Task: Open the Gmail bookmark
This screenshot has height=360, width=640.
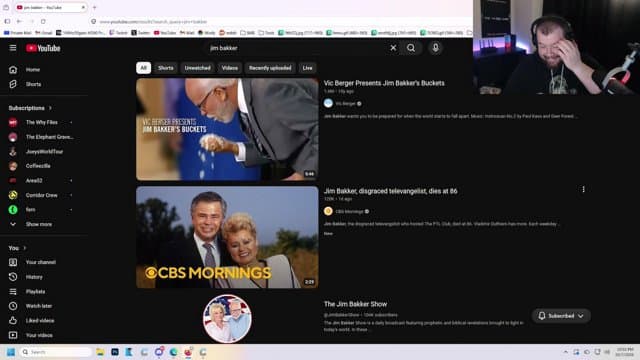Action: 43,33
